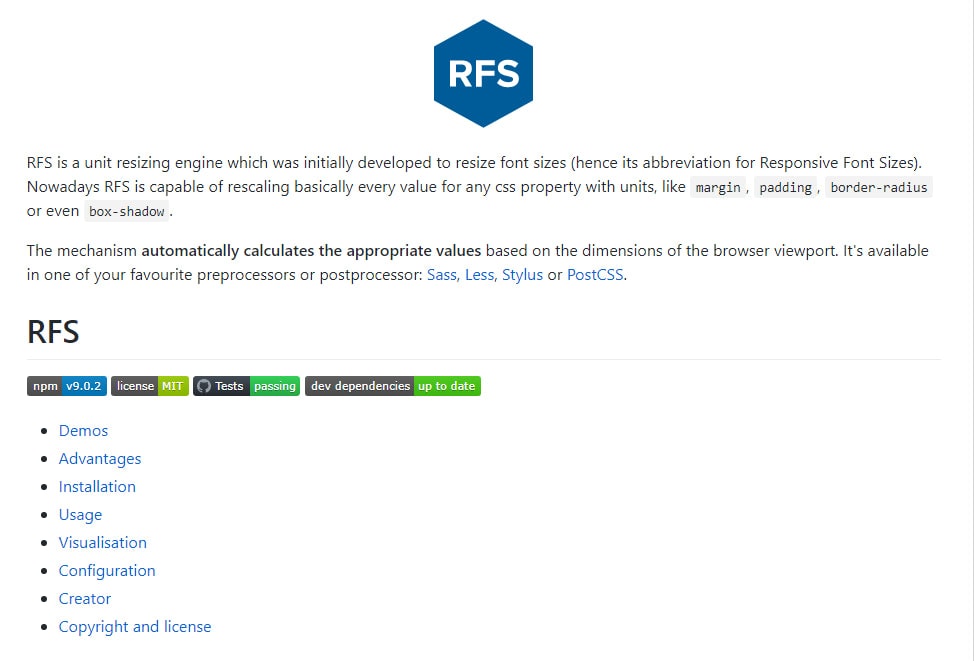Image resolution: width=974 pixels, height=661 pixels.
Task: Open the Less link
Action: [481, 275]
